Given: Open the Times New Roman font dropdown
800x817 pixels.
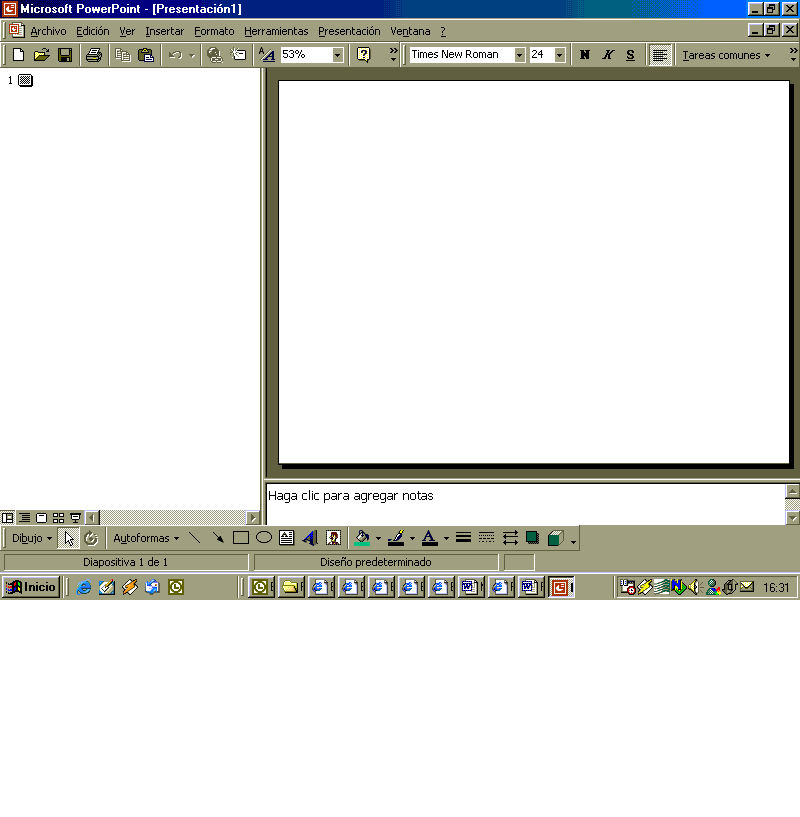Looking at the screenshot, I should point(519,55).
